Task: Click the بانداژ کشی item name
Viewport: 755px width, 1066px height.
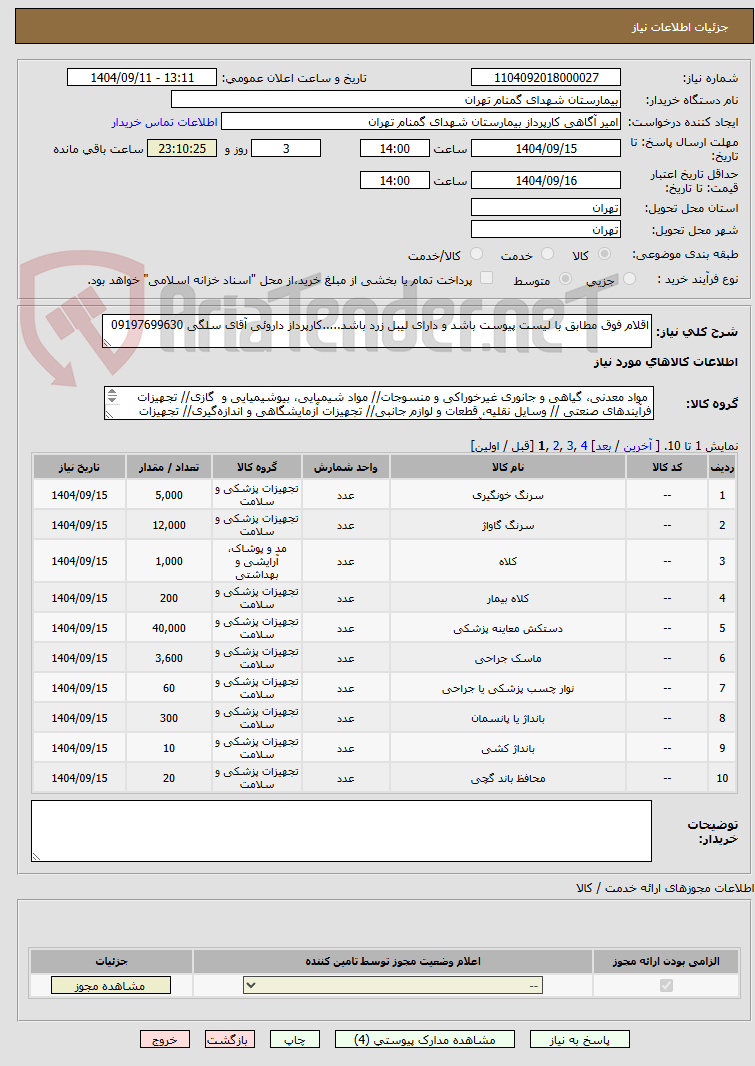Action: tap(508, 749)
